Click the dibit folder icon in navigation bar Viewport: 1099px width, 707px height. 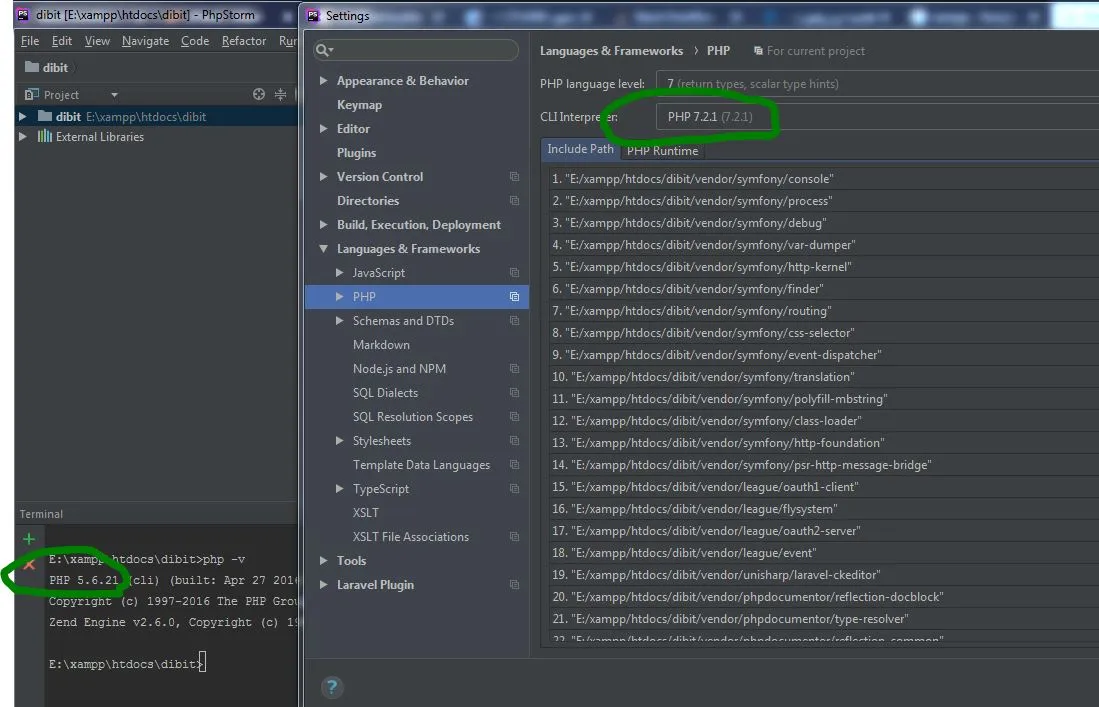[32, 67]
